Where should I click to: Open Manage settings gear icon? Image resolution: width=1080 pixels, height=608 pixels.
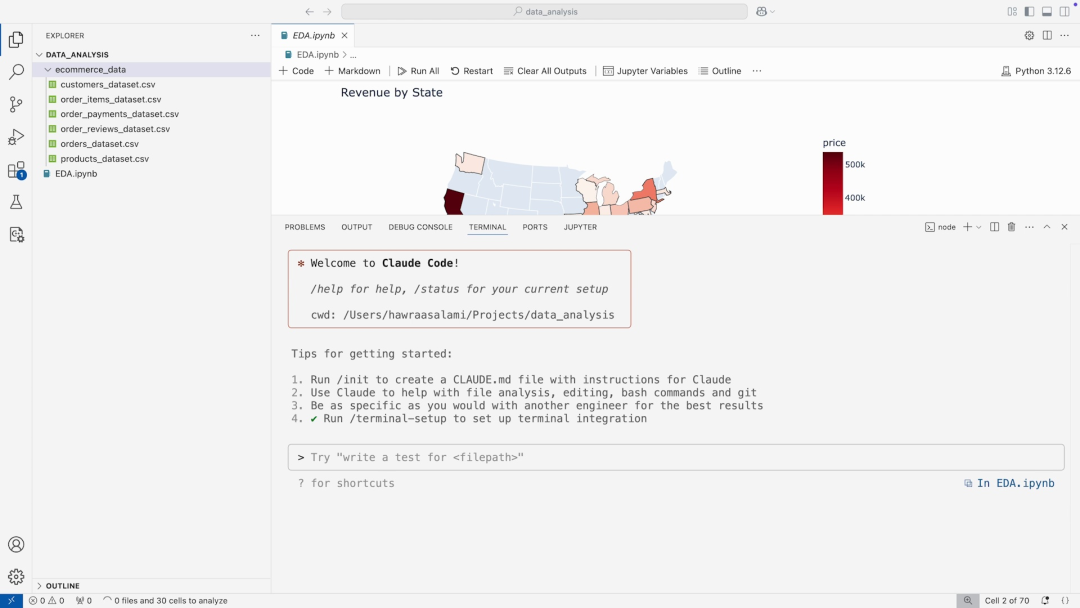(16, 577)
